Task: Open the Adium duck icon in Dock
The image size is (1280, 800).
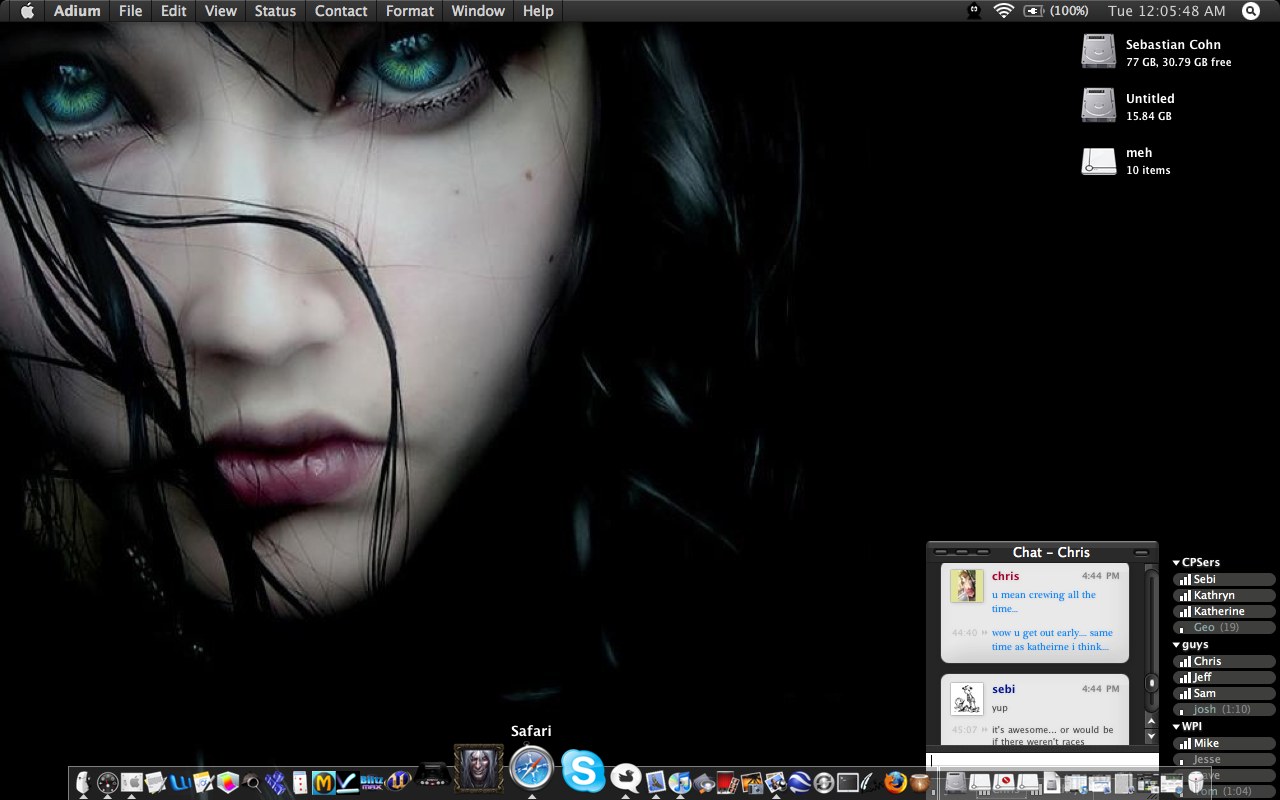Action: click(x=625, y=776)
